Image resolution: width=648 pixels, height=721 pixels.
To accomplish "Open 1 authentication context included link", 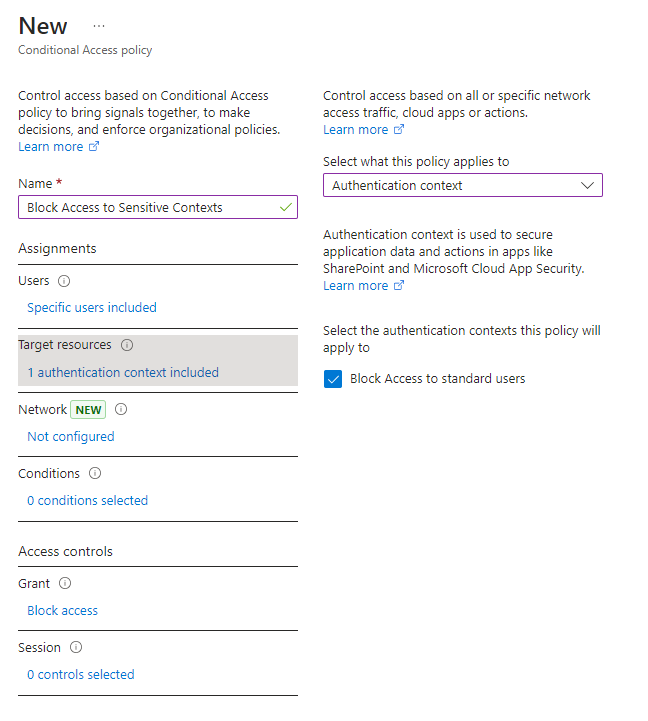I will point(123,372).
